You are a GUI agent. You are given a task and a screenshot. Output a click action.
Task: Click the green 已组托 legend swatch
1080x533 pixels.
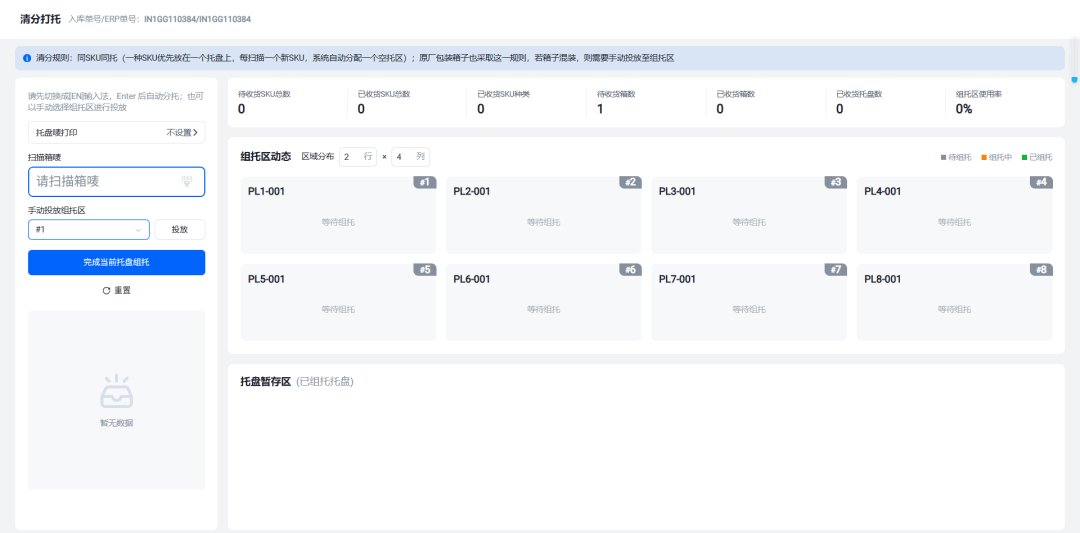[1024, 158]
